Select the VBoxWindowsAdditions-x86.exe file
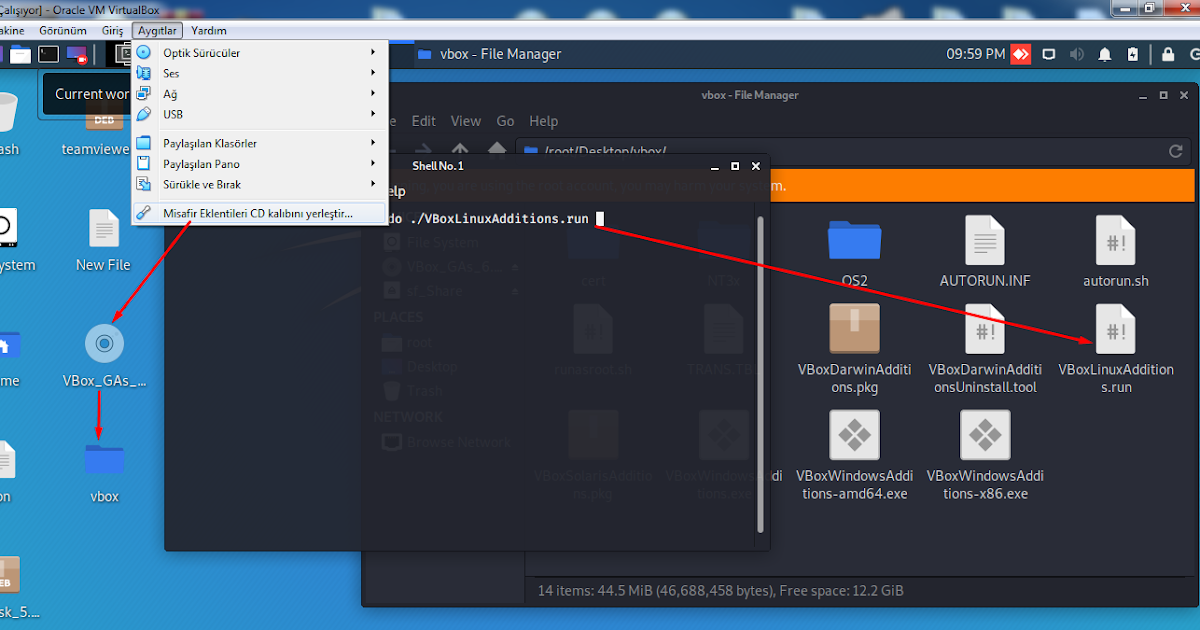 pos(985,455)
